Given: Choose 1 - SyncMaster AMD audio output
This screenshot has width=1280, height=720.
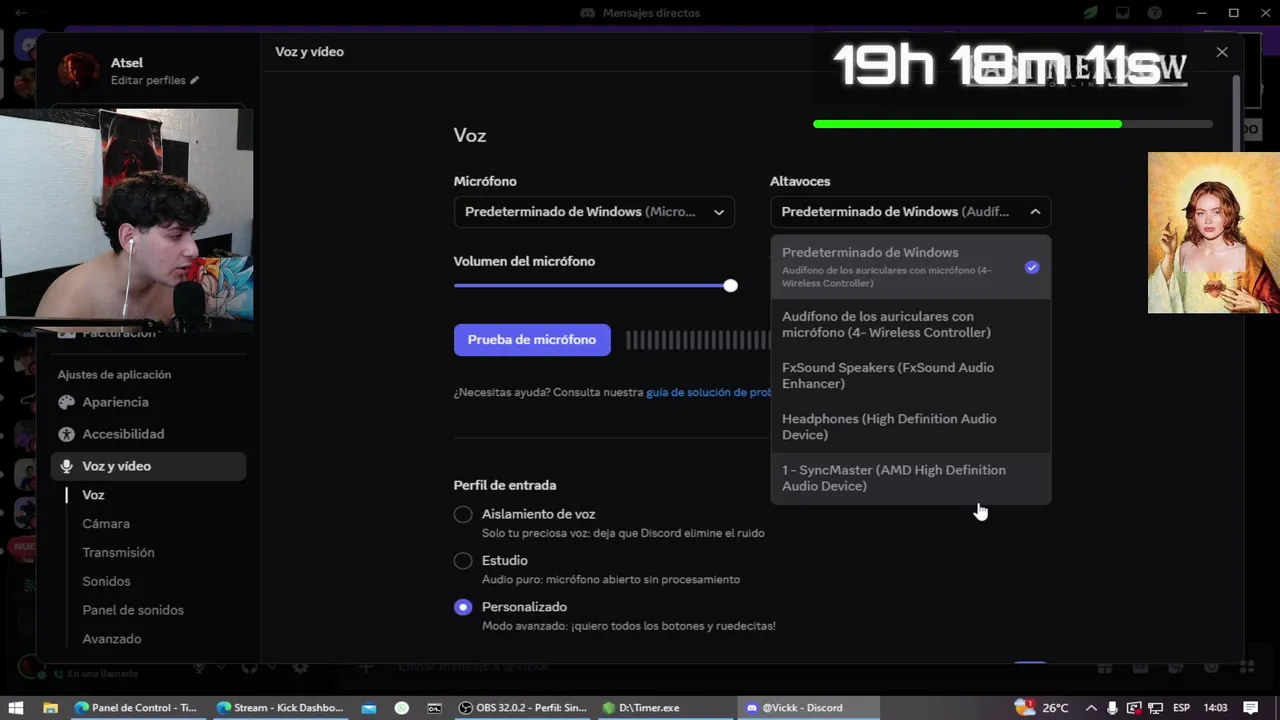Looking at the screenshot, I should coord(910,478).
